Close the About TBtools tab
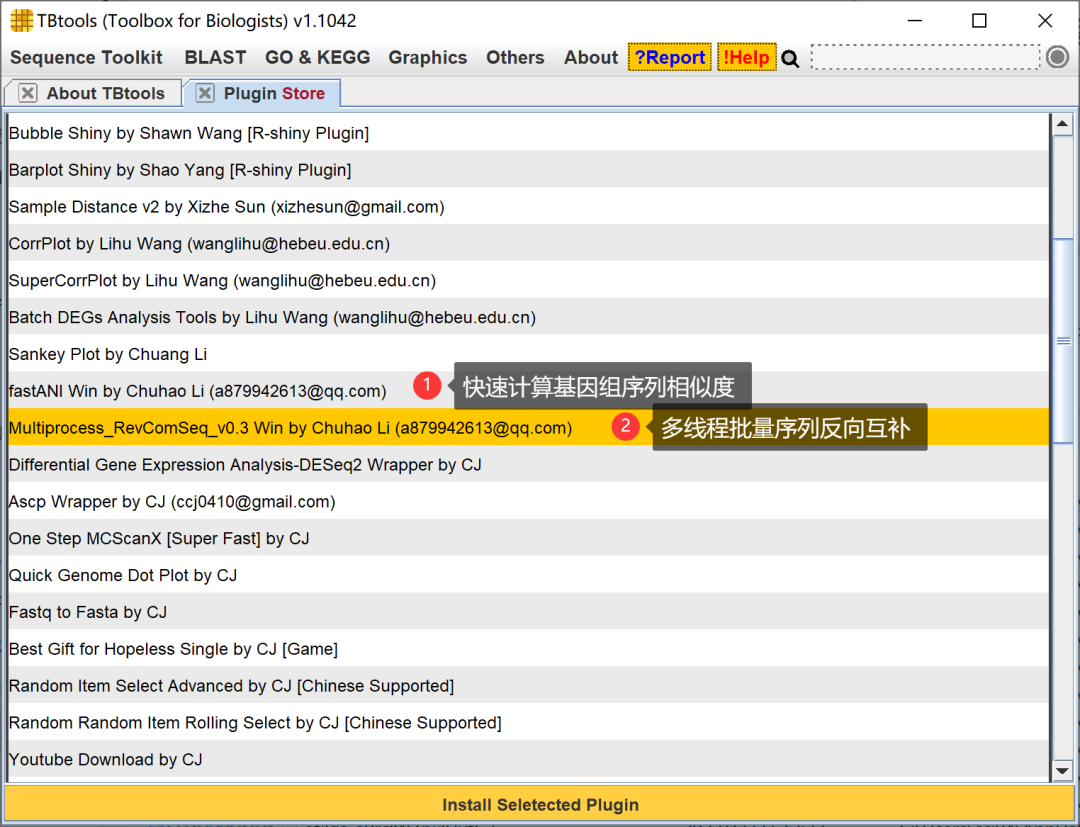The height and width of the screenshot is (827, 1080). point(28,93)
